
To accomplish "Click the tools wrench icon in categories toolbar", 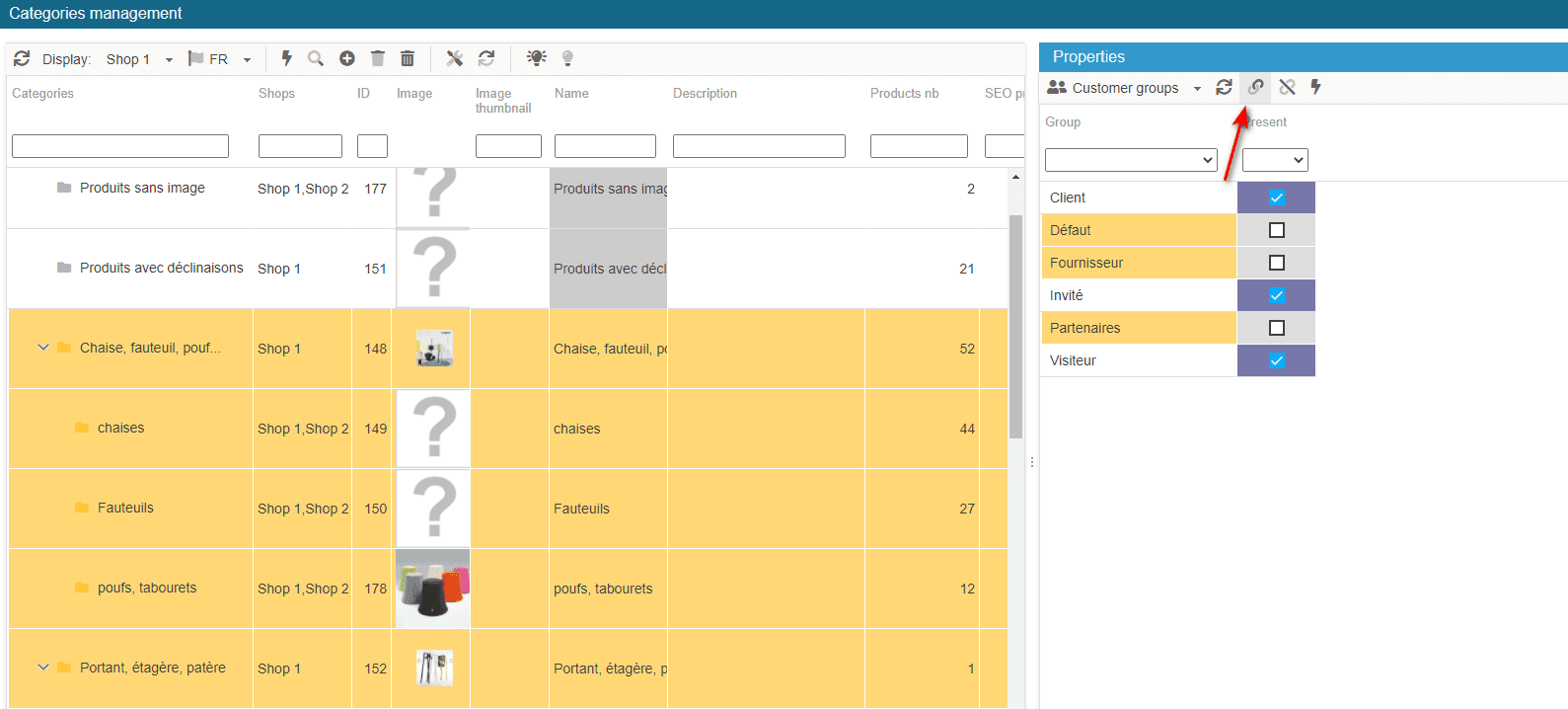I will click(x=454, y=59).
